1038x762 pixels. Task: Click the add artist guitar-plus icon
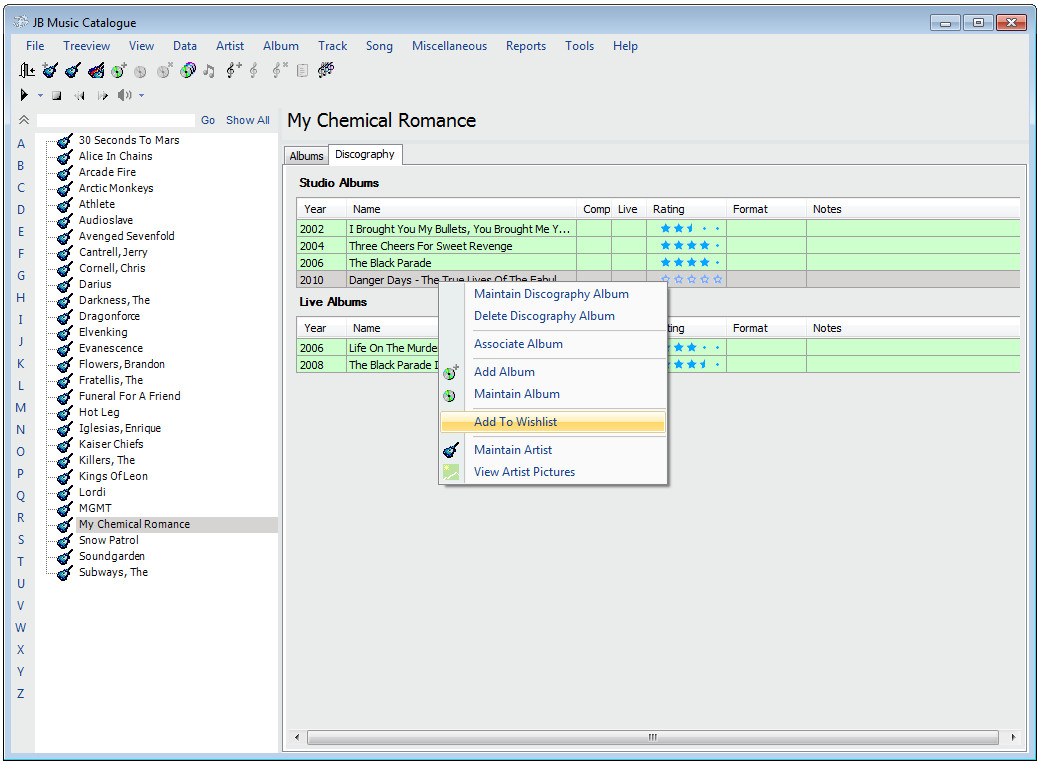[50, 70]
